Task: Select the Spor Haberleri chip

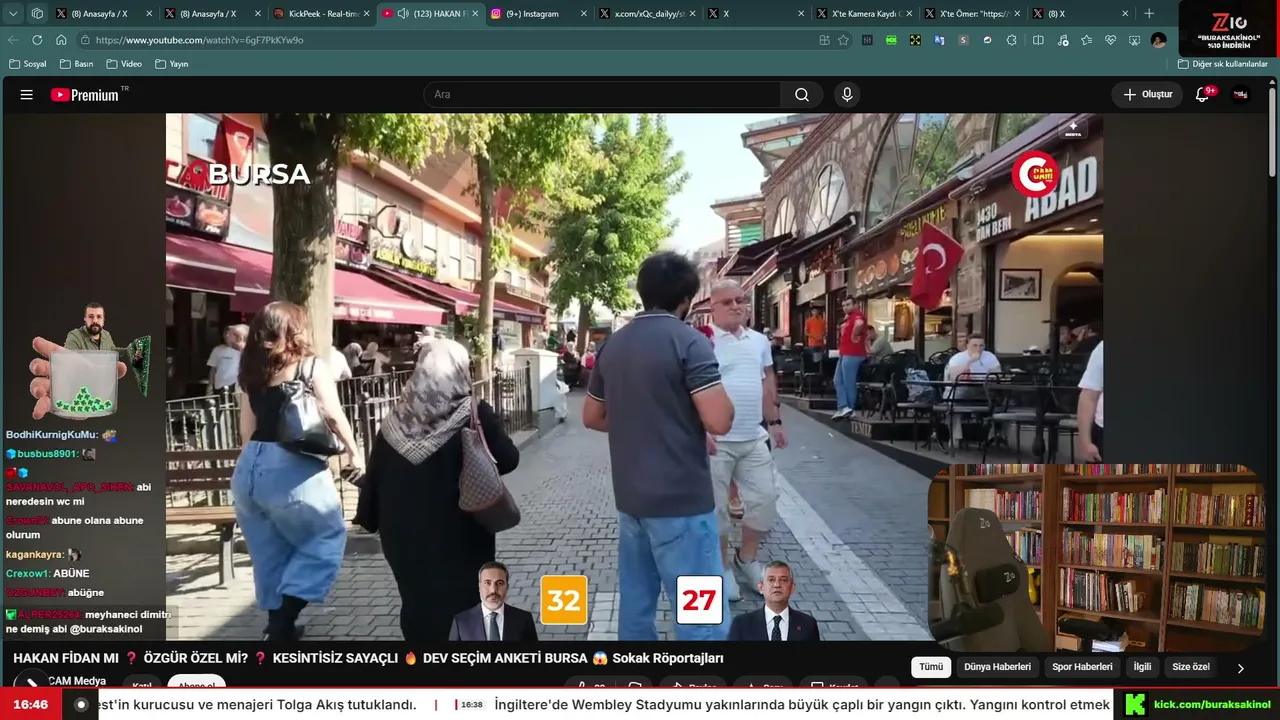Action: (1082, 667)
